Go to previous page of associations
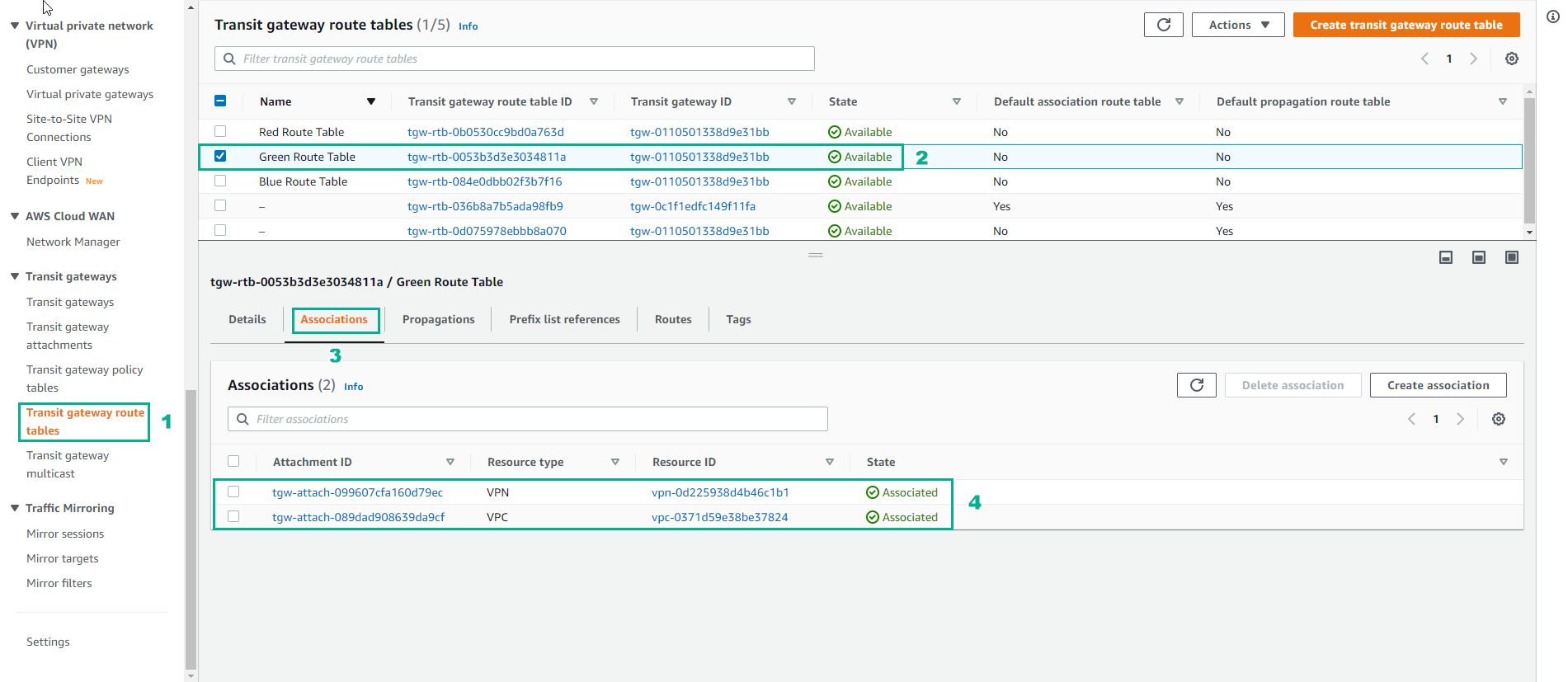This screenshot has height=682, width=1568. pos(1411,419)
